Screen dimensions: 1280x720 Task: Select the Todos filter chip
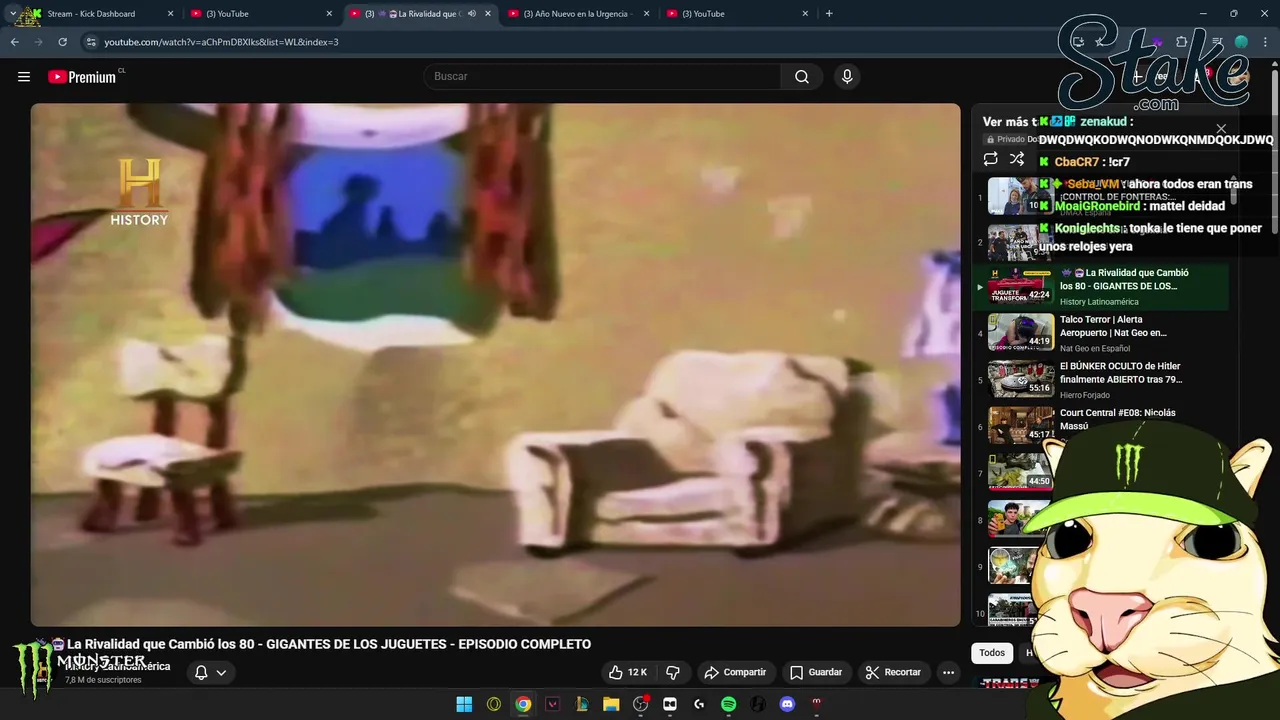(x=992, y=653)
